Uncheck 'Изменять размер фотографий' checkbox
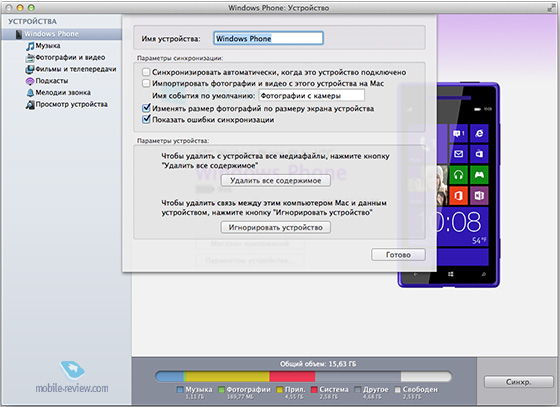 (146, 108)
